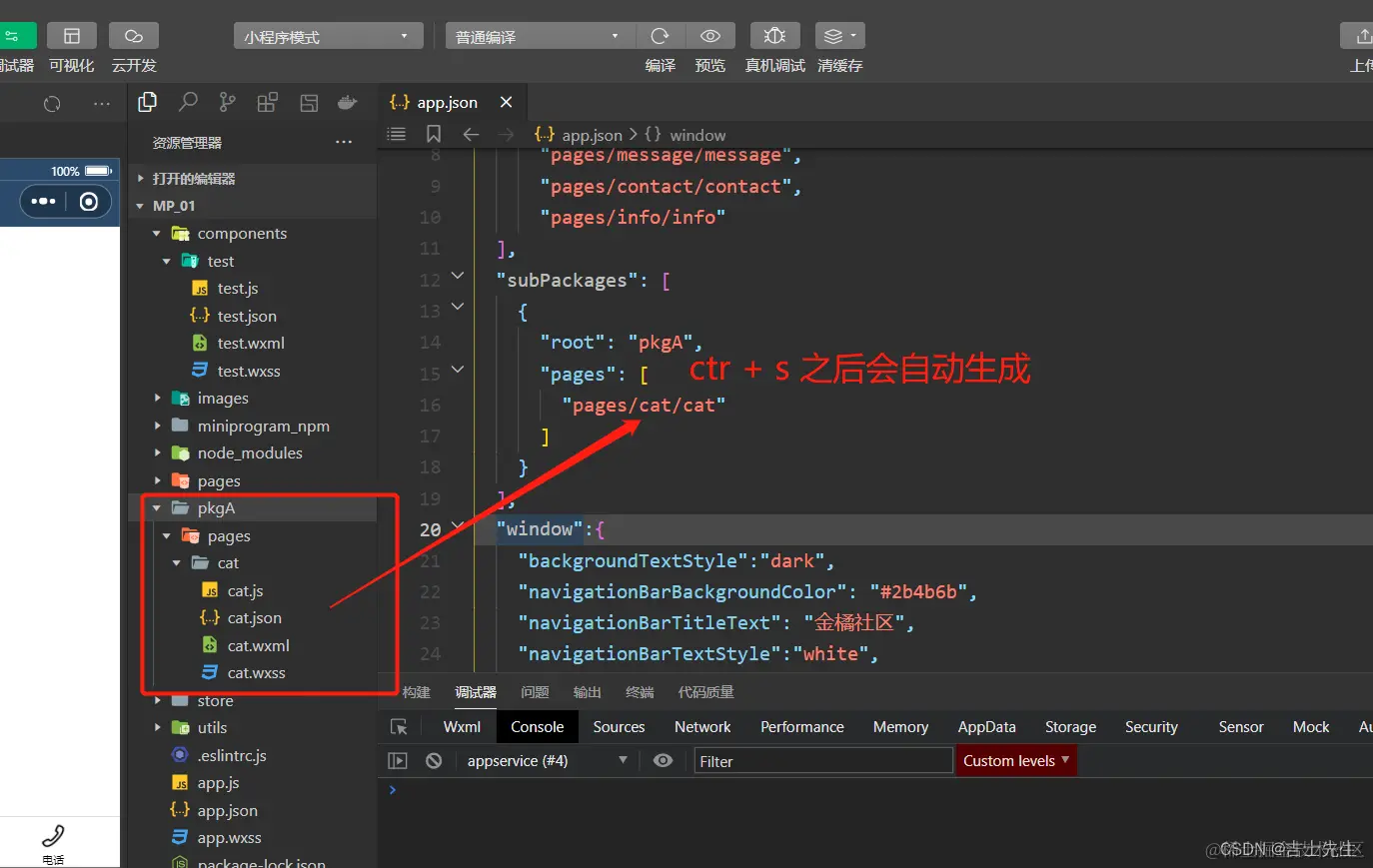Open the Network DevTools tab
This screenshot has height=868, width=1373.
pyautogui.click(x=702, y=727)
